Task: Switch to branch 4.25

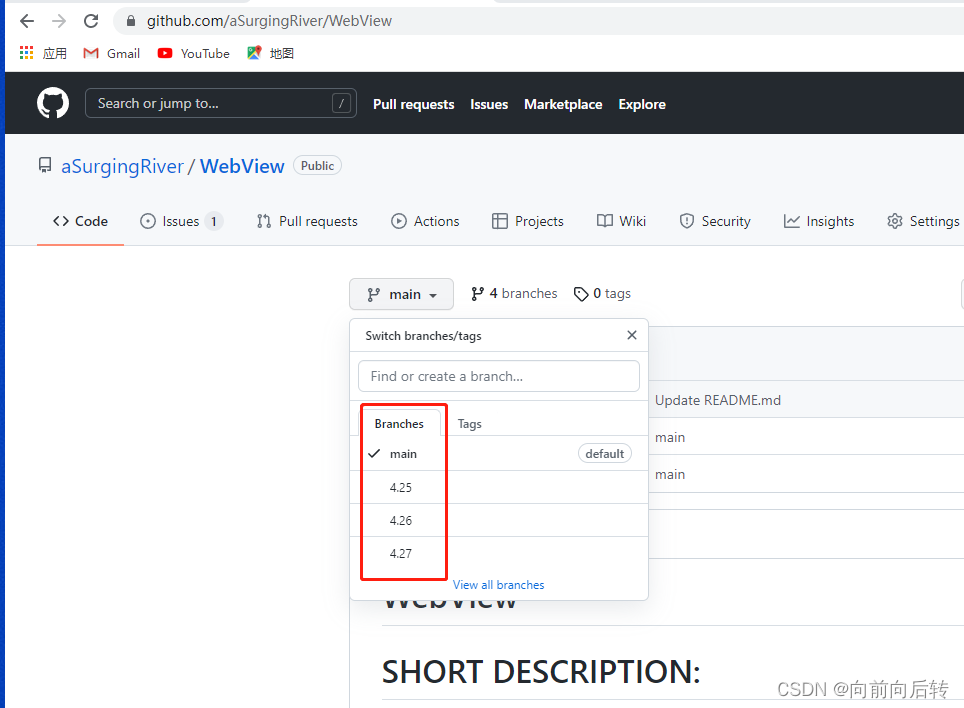Action: (499, 487)
